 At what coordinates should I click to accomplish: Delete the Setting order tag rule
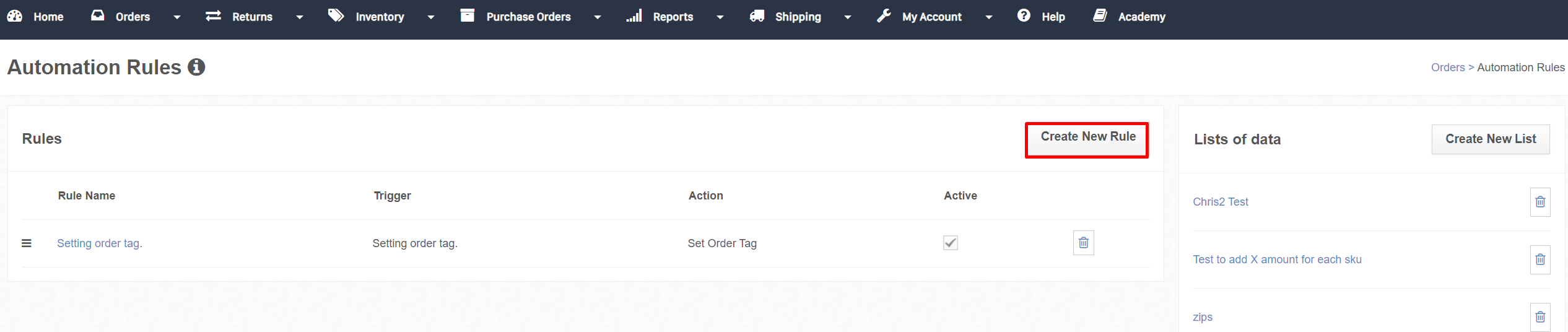(1083, 243)
